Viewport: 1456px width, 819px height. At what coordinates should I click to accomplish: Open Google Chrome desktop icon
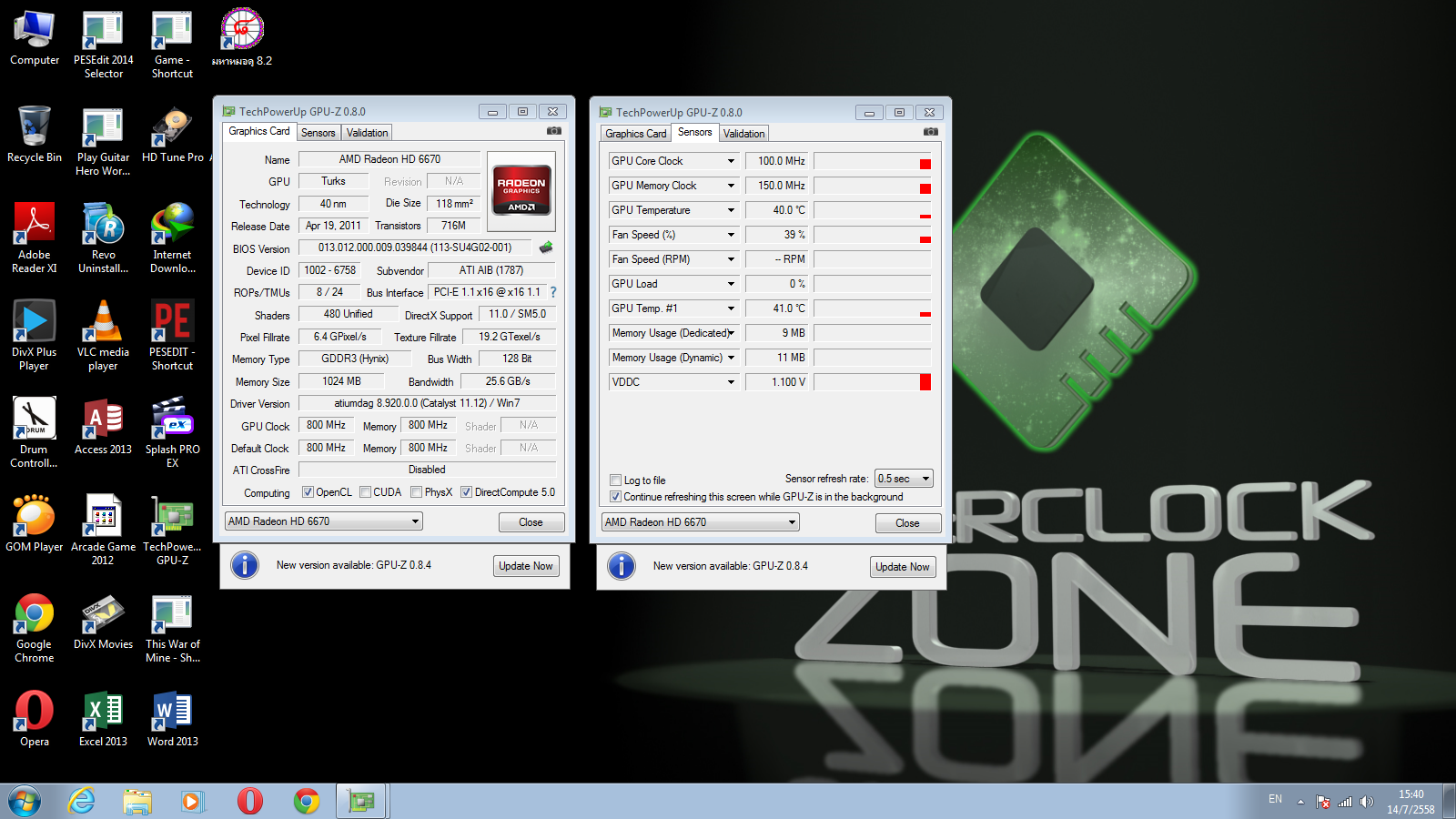coord(35,628)
